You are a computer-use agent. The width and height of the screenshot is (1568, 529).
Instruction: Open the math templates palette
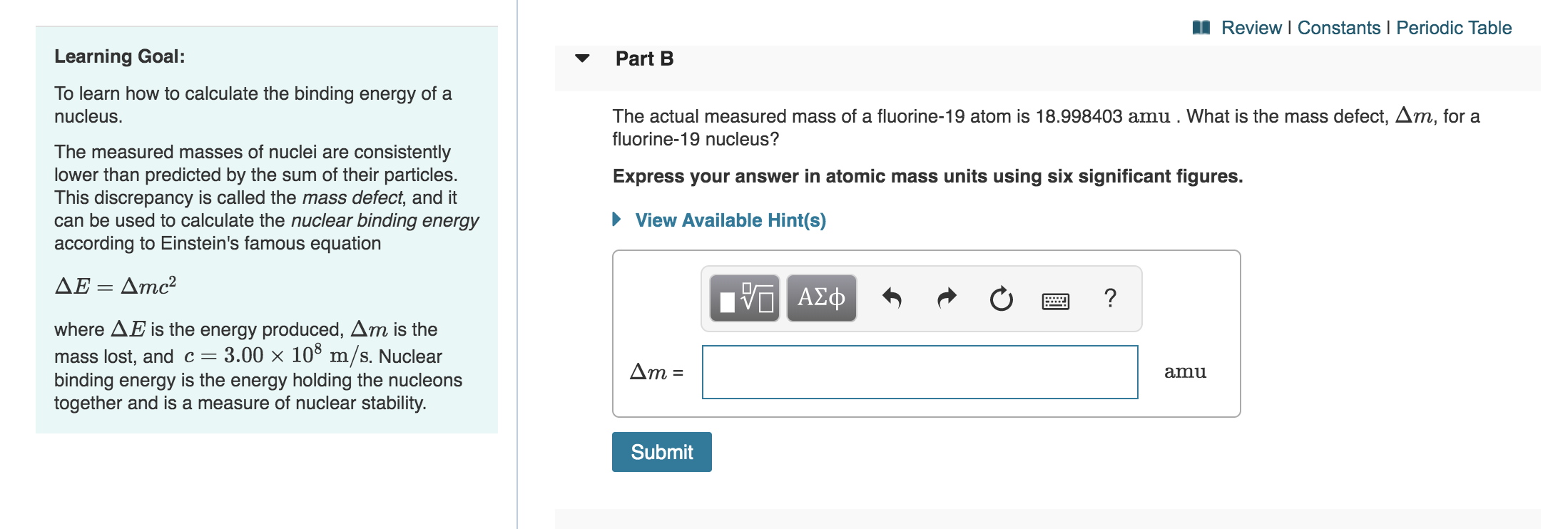(743, 299)
